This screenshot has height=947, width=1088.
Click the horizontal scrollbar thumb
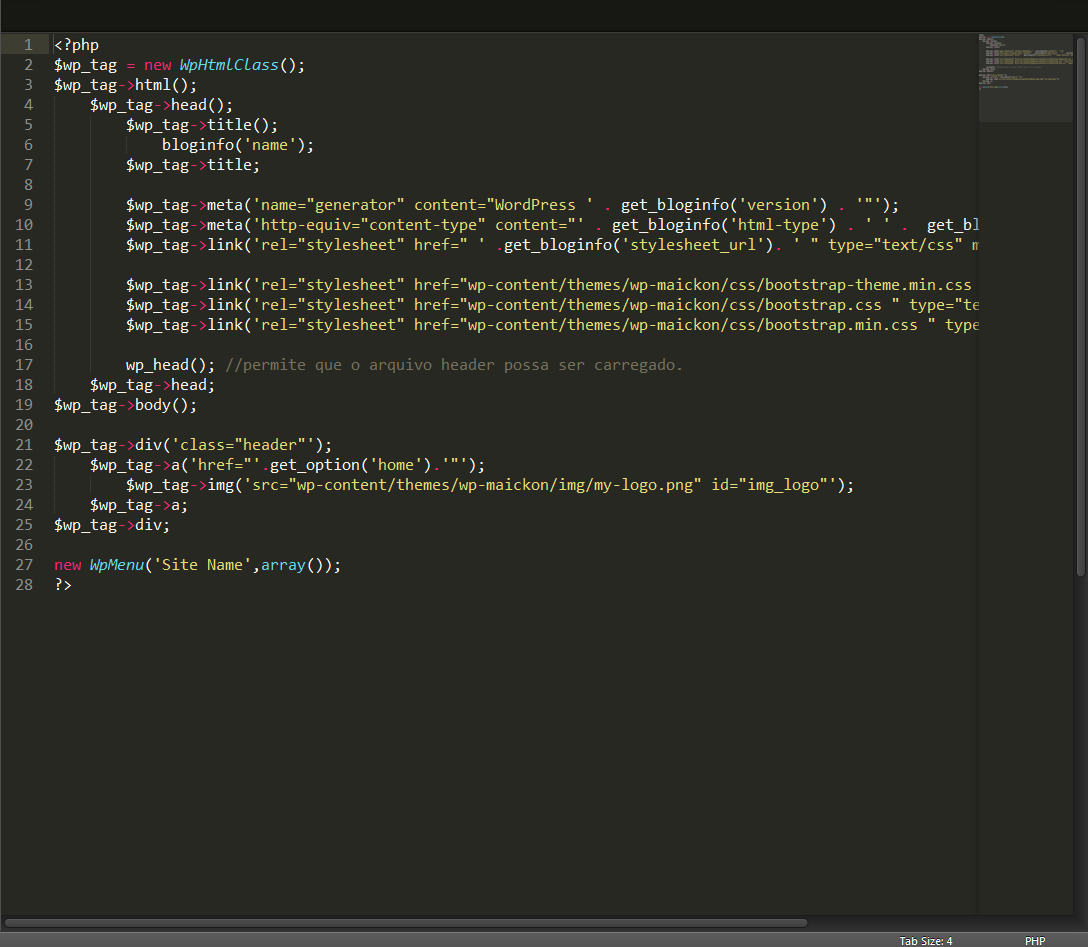[405, 922]
